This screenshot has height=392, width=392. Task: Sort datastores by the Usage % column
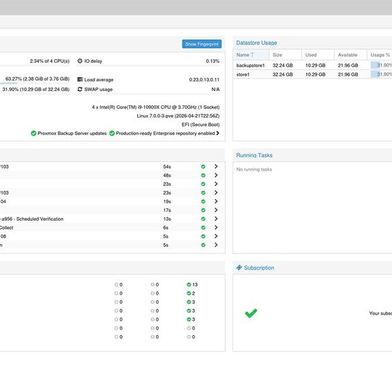point(380,55)
